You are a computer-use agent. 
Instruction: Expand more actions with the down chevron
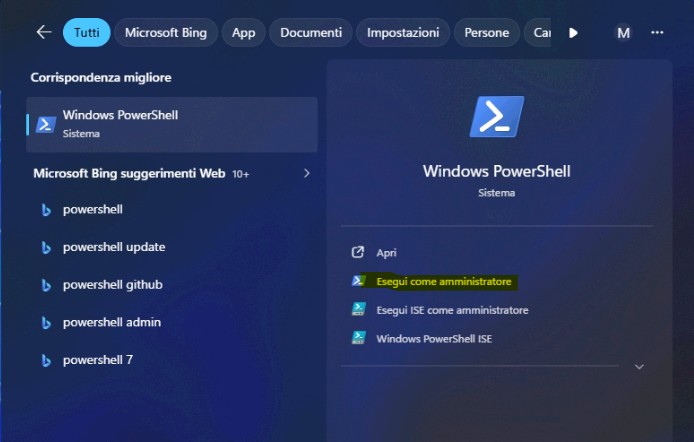click(x=639, y=367)
